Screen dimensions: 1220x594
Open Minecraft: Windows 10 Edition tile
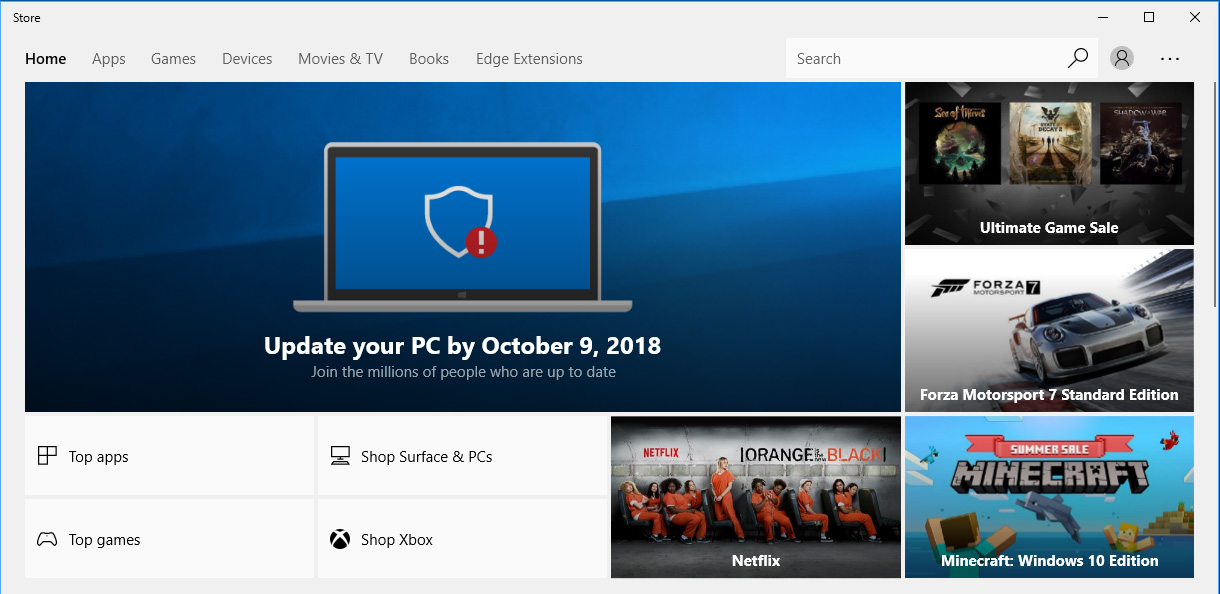(1049, 497)
